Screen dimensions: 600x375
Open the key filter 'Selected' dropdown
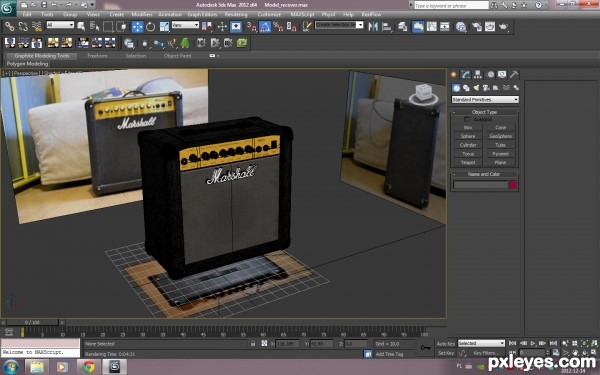click(x=481, y=343)
